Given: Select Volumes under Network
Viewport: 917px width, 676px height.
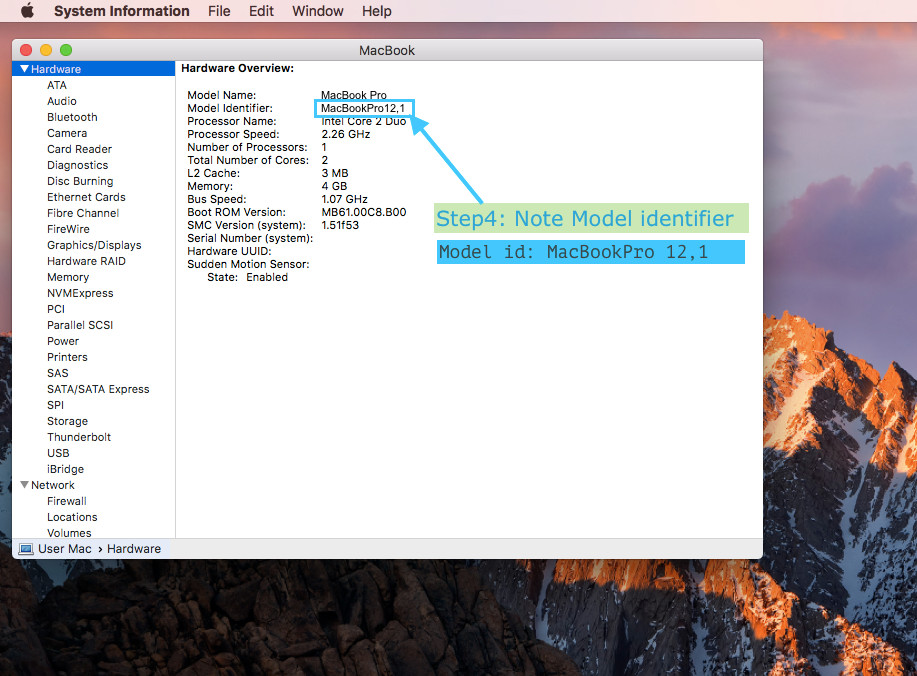Looking at the screenshot, I should (69, 533).
